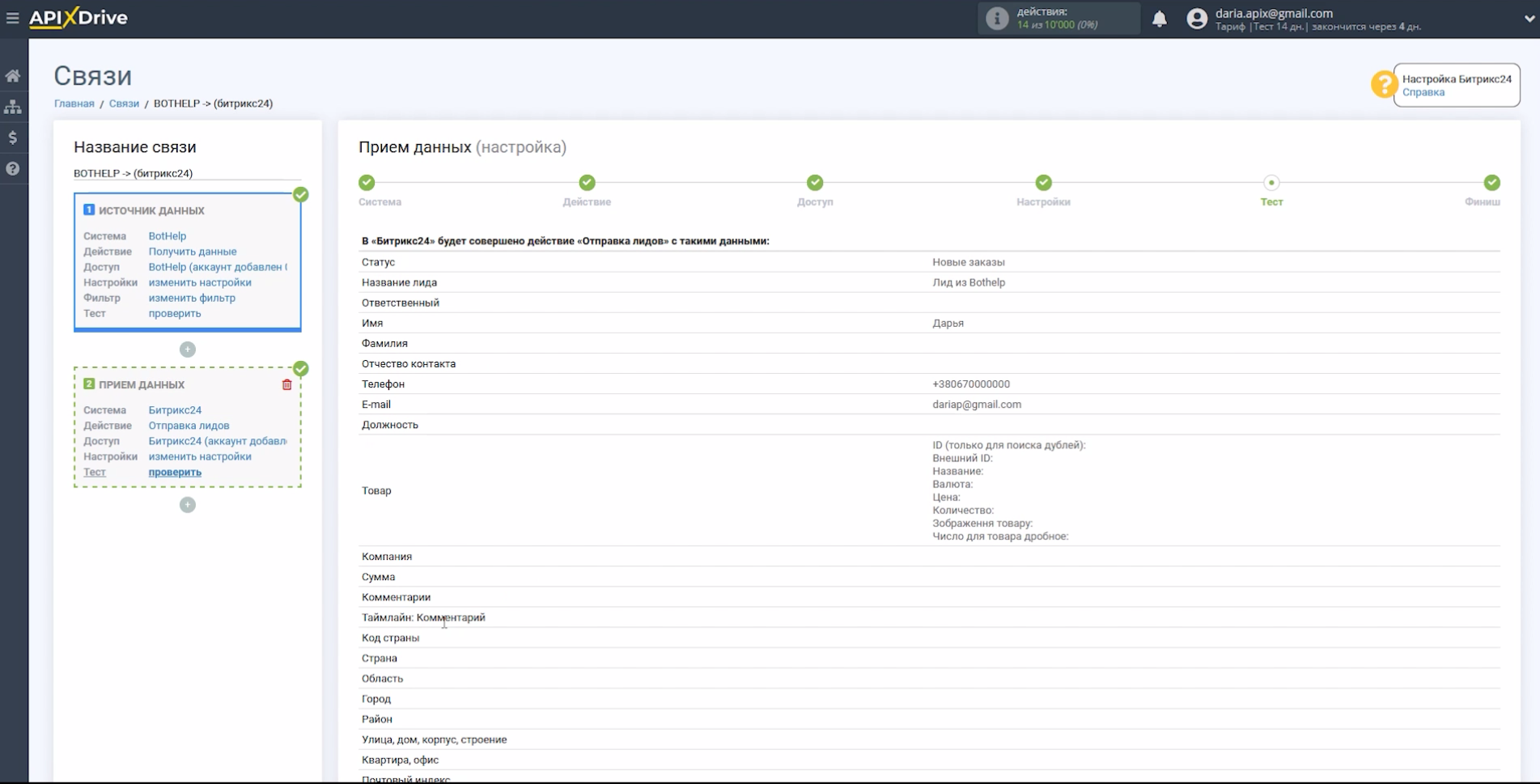Open Получить данные action link

pyautogui.click(x=193, y=252)
